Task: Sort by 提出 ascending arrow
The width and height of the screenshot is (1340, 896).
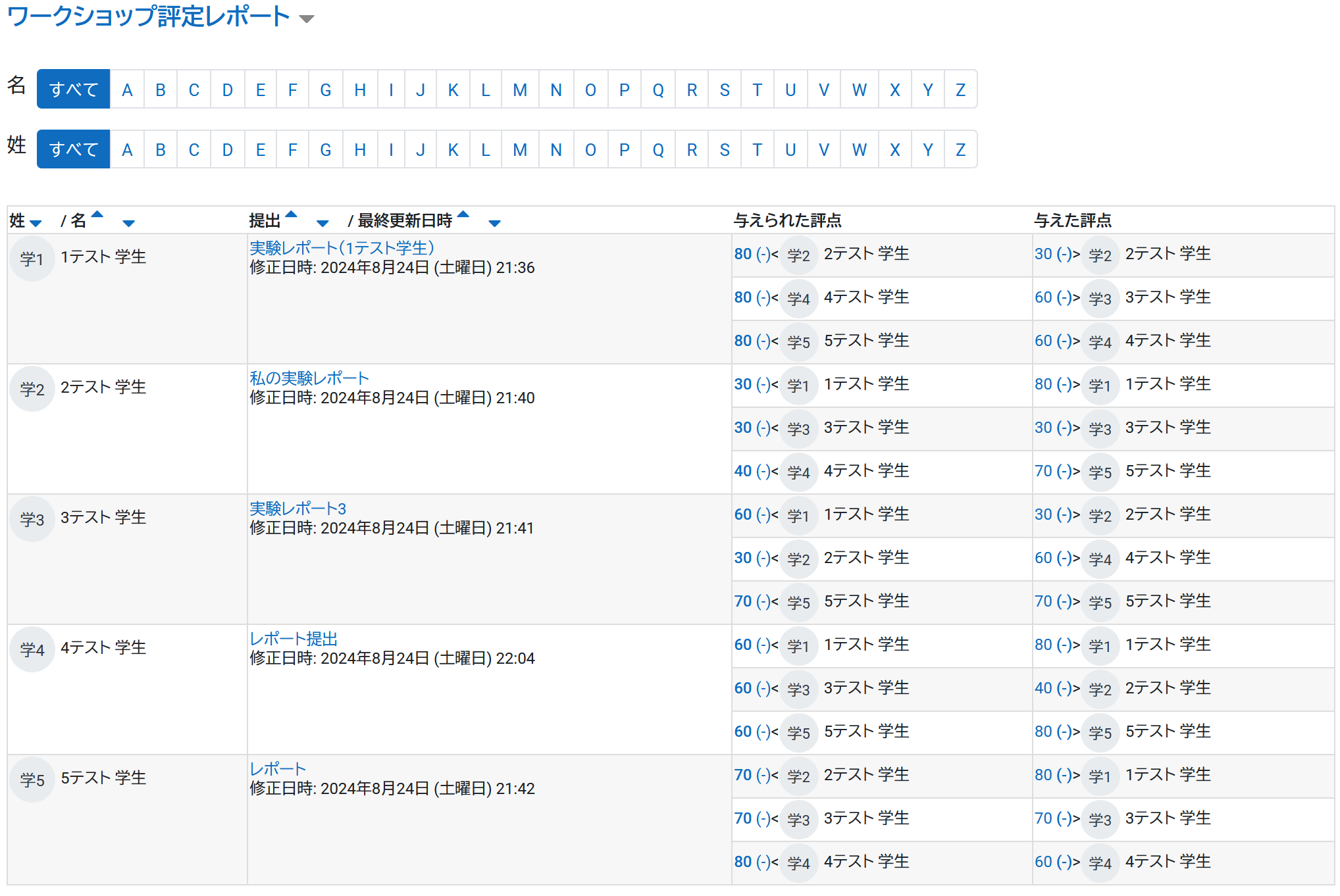Action: pos(292,214)
